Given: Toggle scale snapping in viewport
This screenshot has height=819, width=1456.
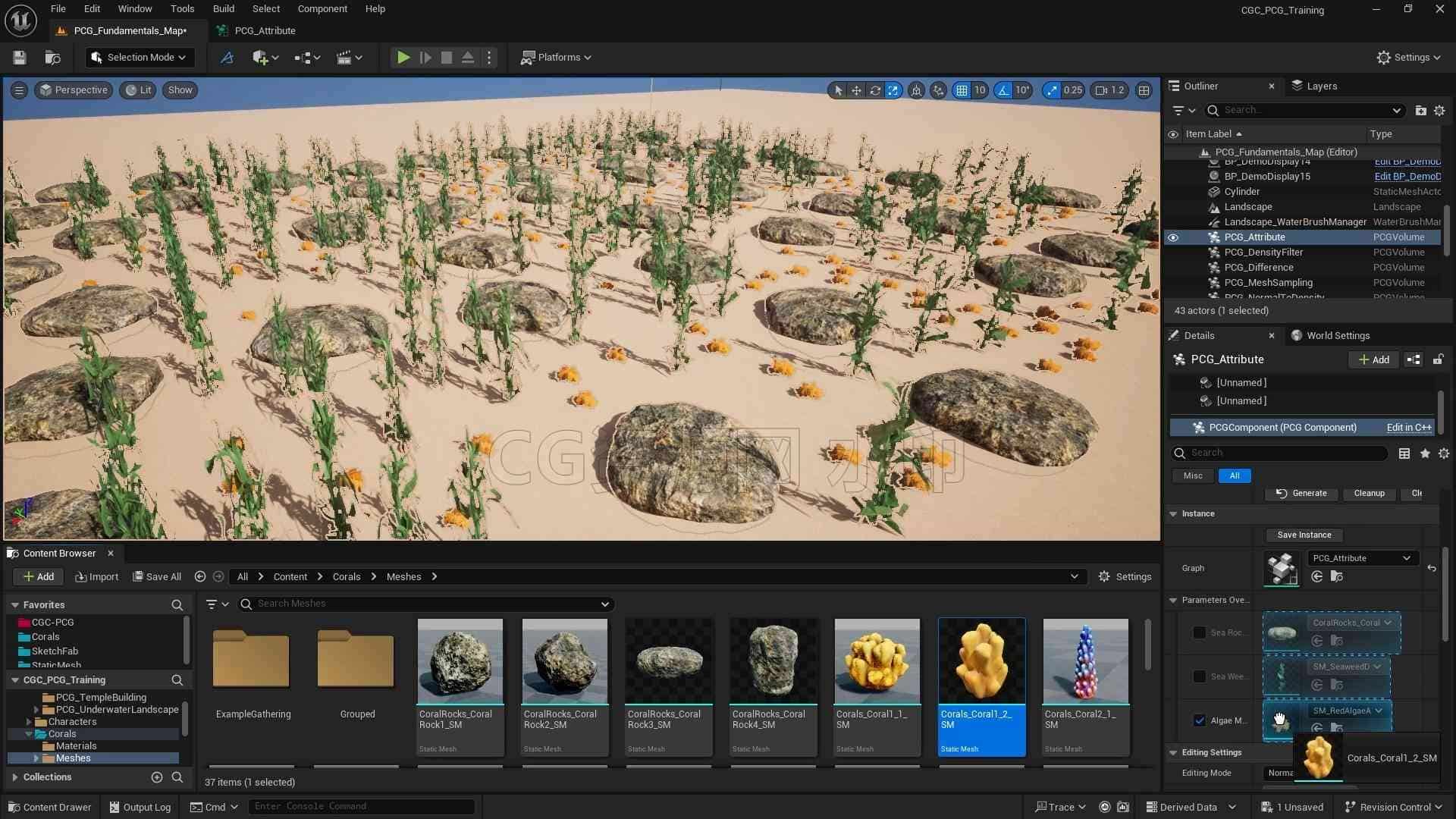Looking at the screenshot, I should coord(1051,90).
